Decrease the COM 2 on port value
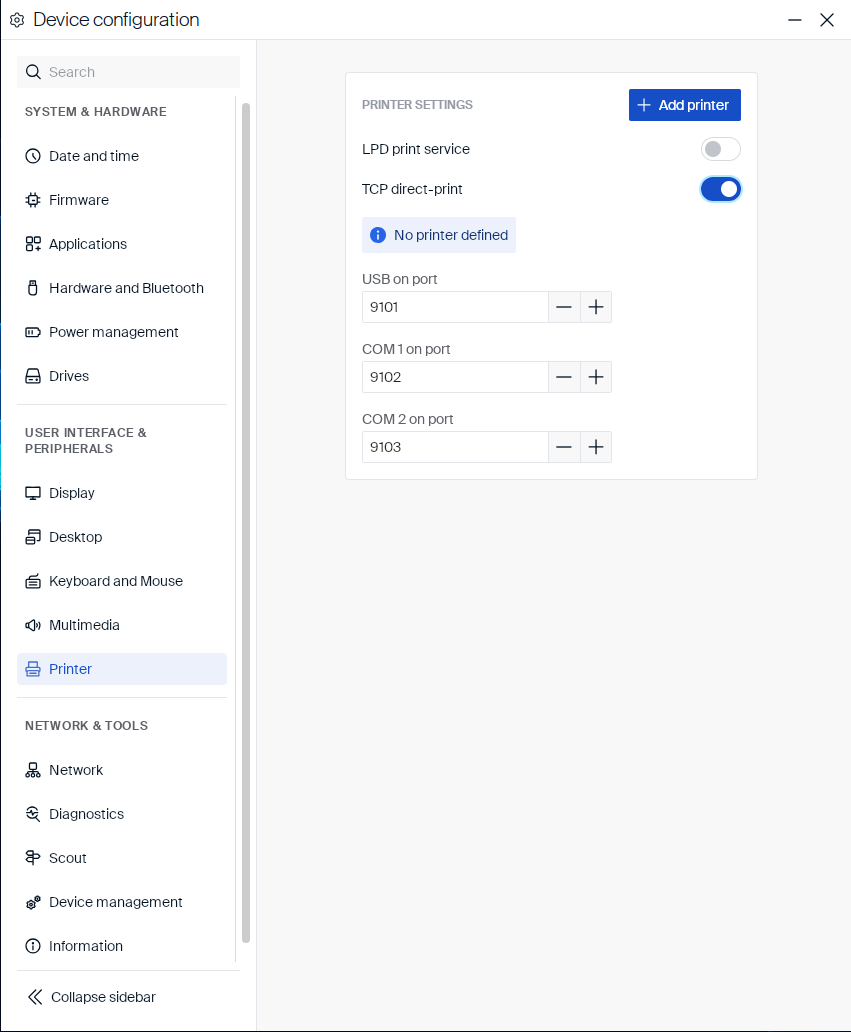Image resolution: width=851 pixels, height=1032 pixels. pos(564,448)
